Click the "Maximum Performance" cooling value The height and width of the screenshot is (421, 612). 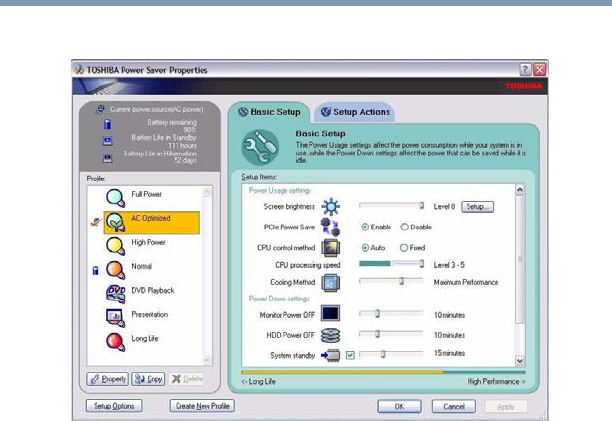click(466, 282)
